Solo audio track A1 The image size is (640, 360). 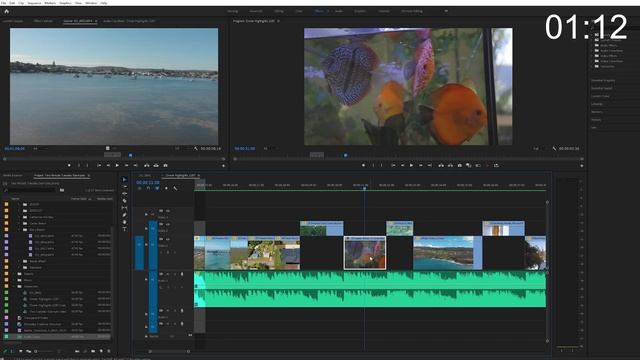click(175, 274)
